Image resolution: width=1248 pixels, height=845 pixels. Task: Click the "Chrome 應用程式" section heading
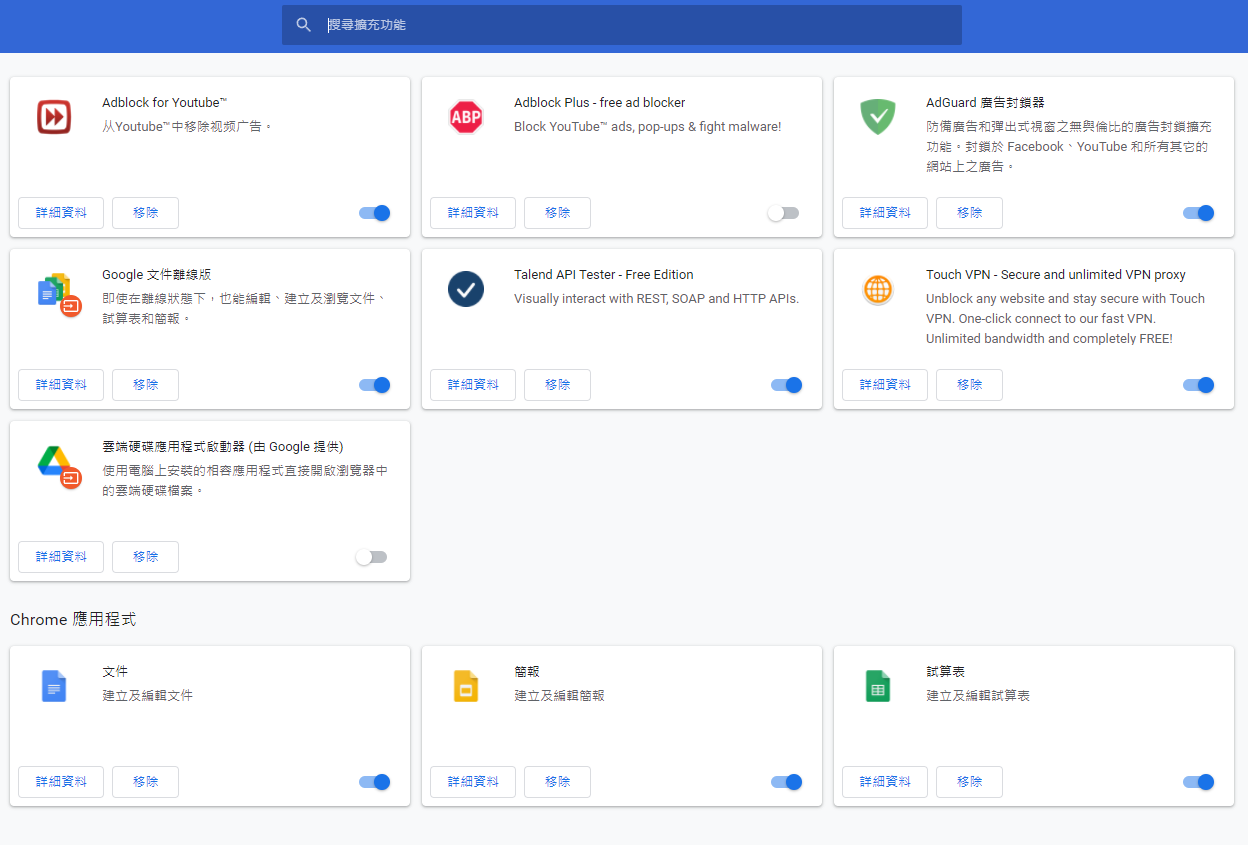pyautogui.click(x=73, y=620)
